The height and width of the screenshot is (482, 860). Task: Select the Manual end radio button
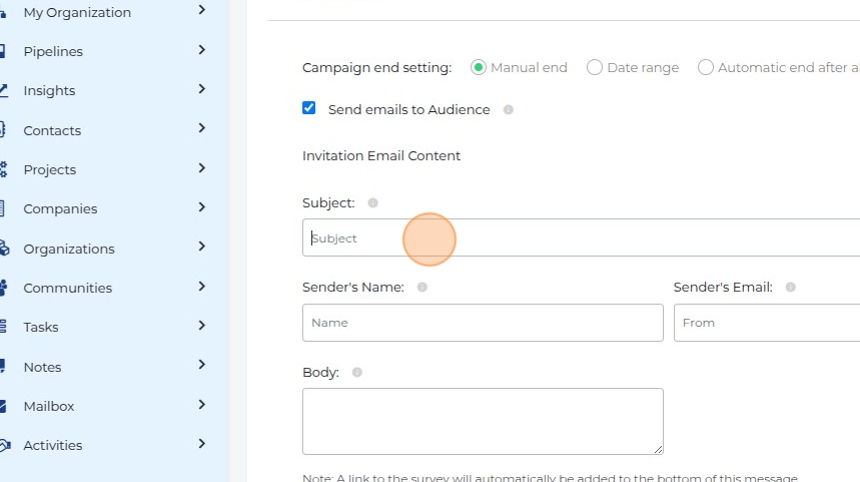click(x=479, y=68)
